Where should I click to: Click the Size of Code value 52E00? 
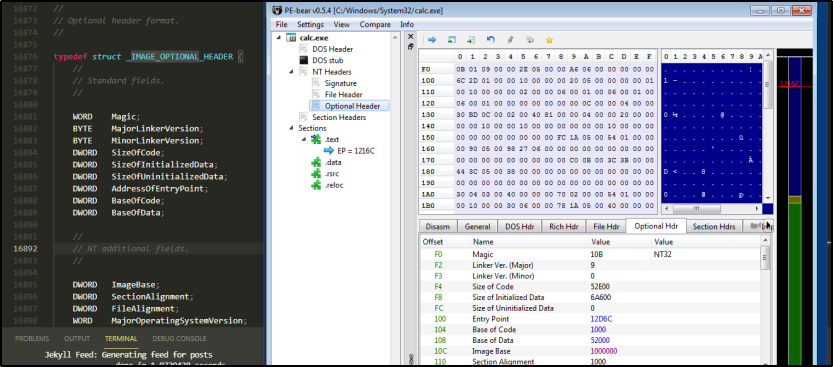pyautogui.click(x=601, y=287)
